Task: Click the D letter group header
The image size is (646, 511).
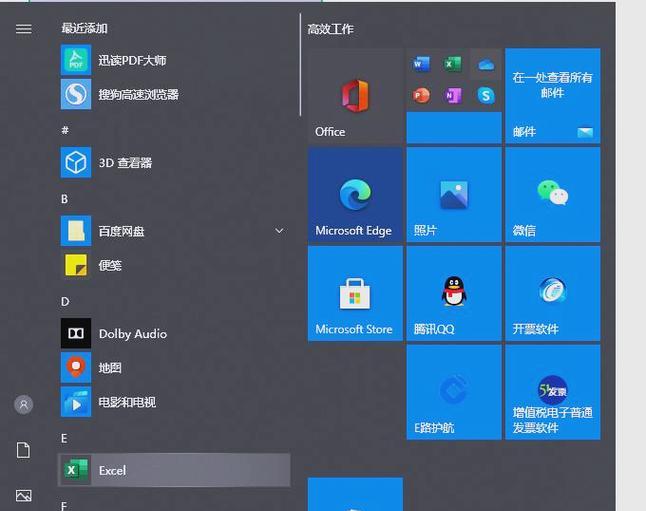Action: tap(65, 302)
